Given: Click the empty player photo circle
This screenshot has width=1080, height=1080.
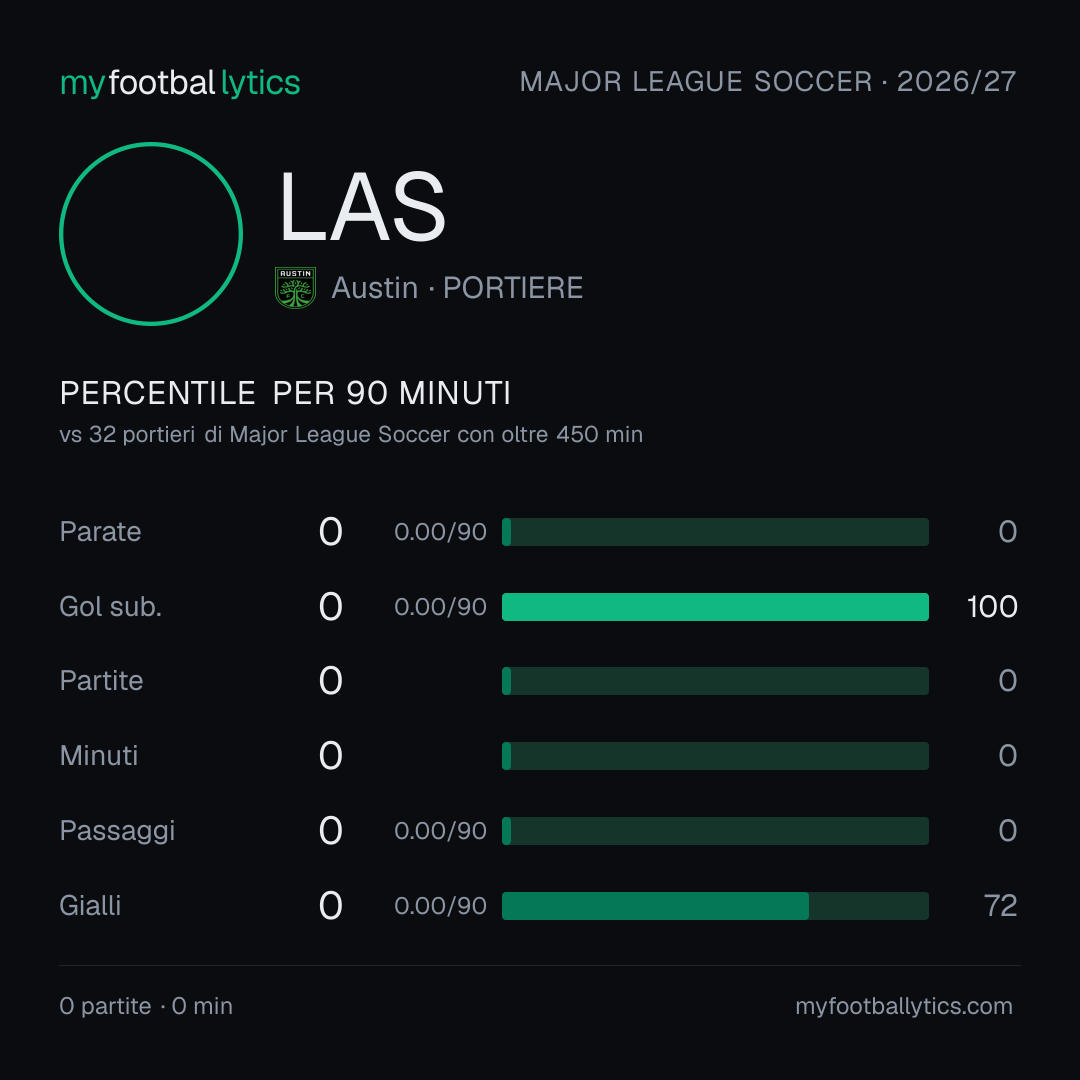Looking at the screenshot, I should [x=151, y=233].
